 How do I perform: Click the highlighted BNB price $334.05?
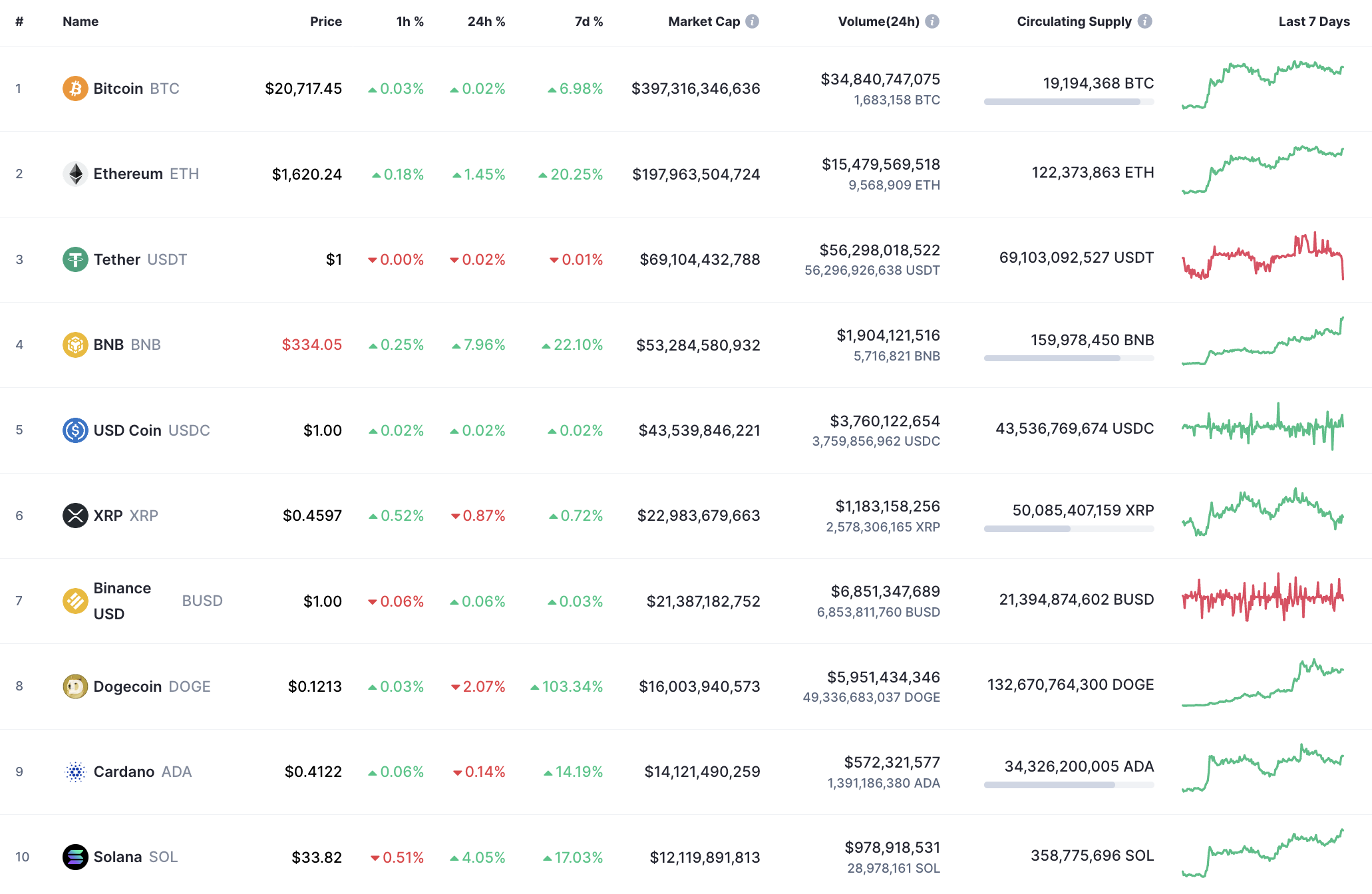click(311, 345)
